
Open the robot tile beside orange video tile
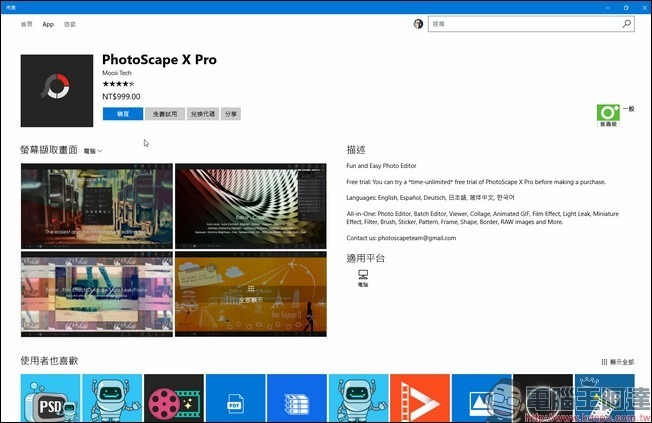[x=358, y=398]
